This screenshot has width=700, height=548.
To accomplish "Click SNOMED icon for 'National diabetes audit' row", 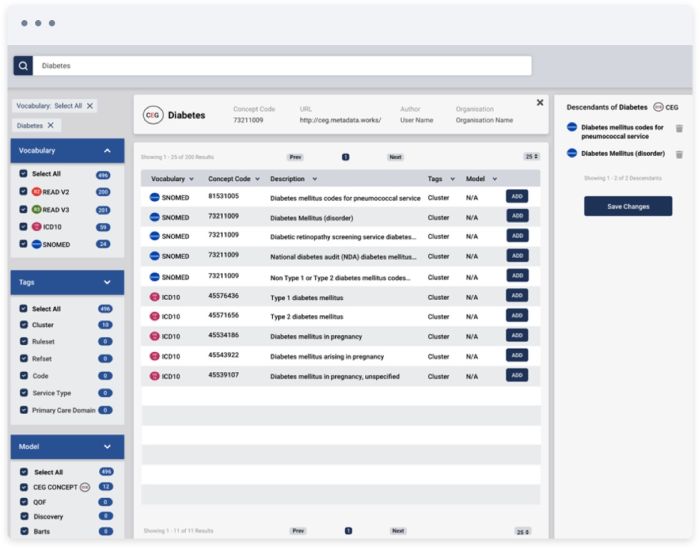I will pyautogui.click(x=154, y=256).
